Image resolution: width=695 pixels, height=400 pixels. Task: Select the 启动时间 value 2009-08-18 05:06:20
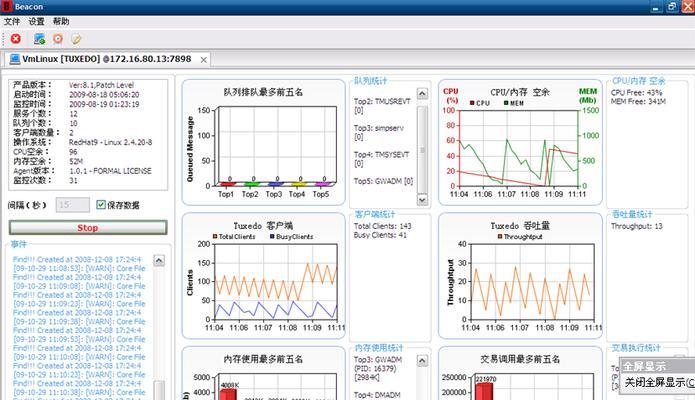[104, 94]
